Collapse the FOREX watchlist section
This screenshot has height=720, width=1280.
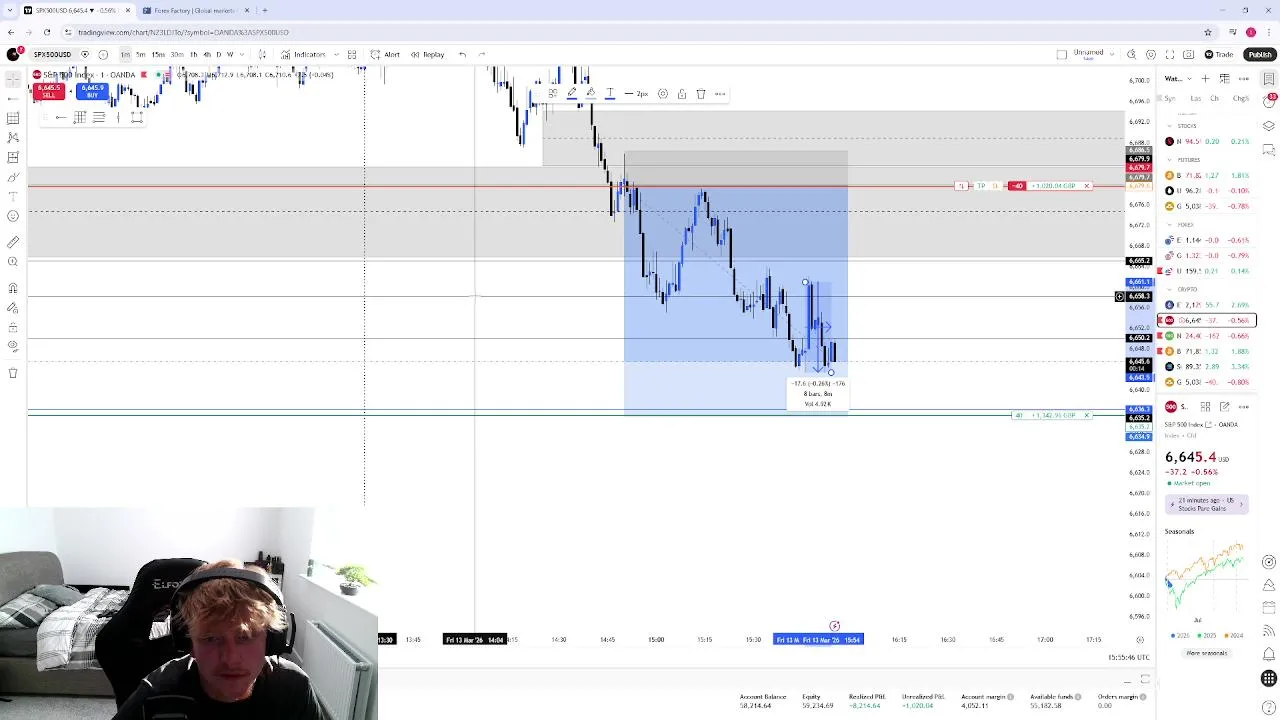(x=1169, y=225)
